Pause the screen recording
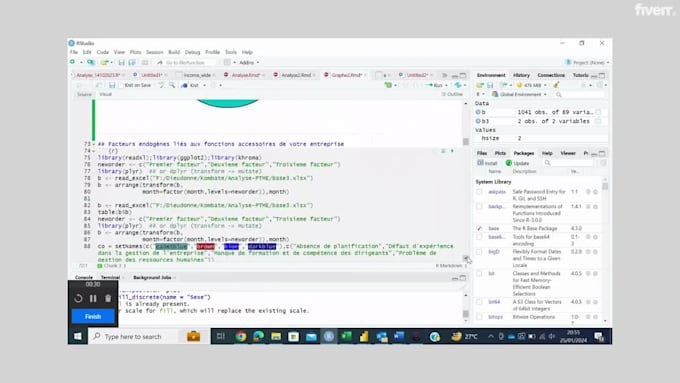This screenshot has height=383, width=680. [93, 298]
